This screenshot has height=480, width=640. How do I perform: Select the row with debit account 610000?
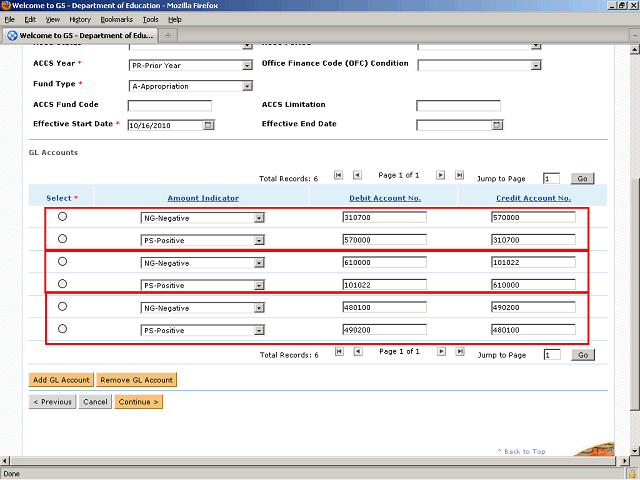tap(63, 262)
